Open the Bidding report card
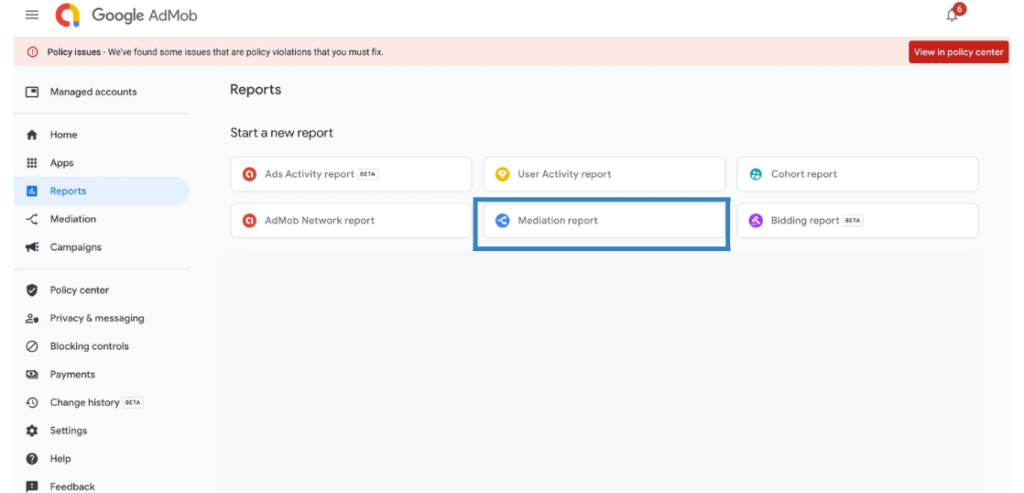Screen dimensions: 1024x493 pos(857,221)
